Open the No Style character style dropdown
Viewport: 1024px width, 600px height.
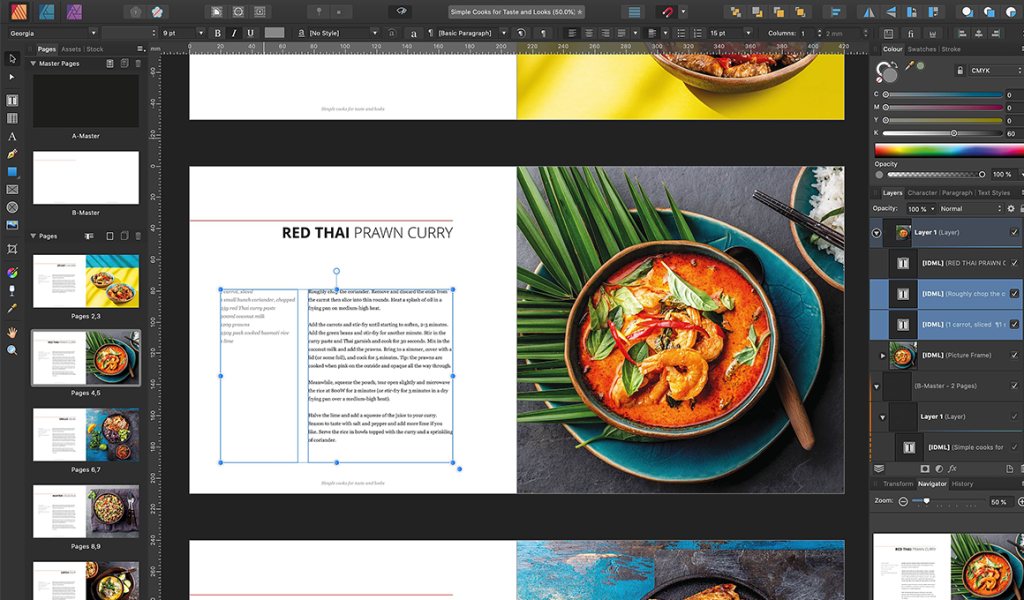coord(374,33)
